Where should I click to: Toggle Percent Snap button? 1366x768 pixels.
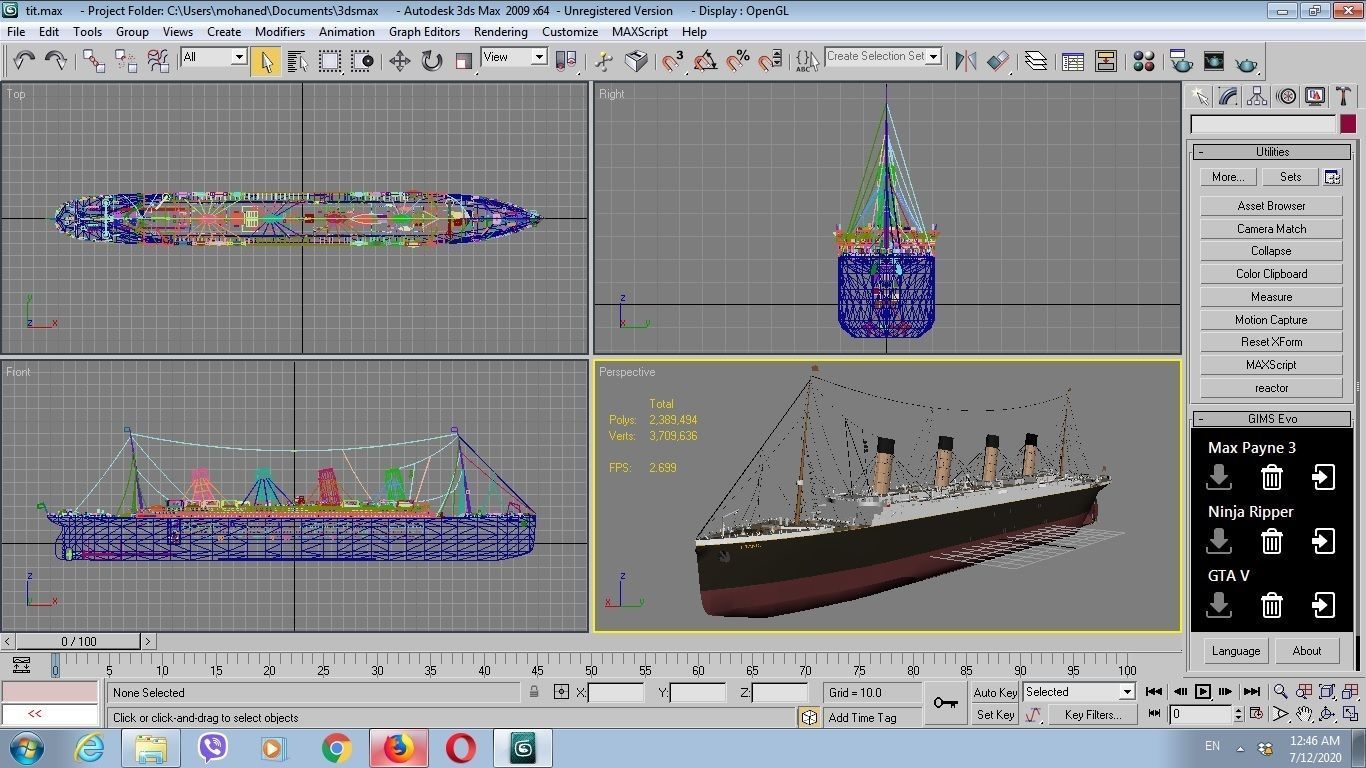point(738,61)
